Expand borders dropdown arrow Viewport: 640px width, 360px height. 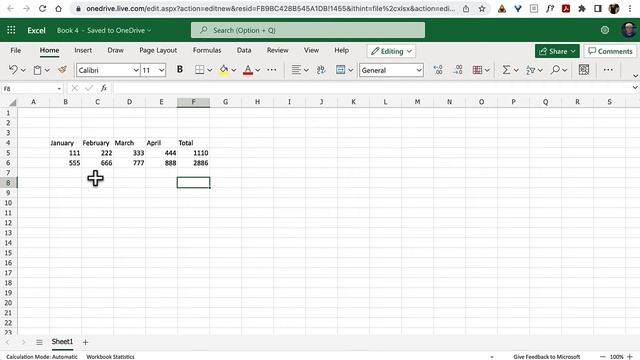[x=210, y=70]
